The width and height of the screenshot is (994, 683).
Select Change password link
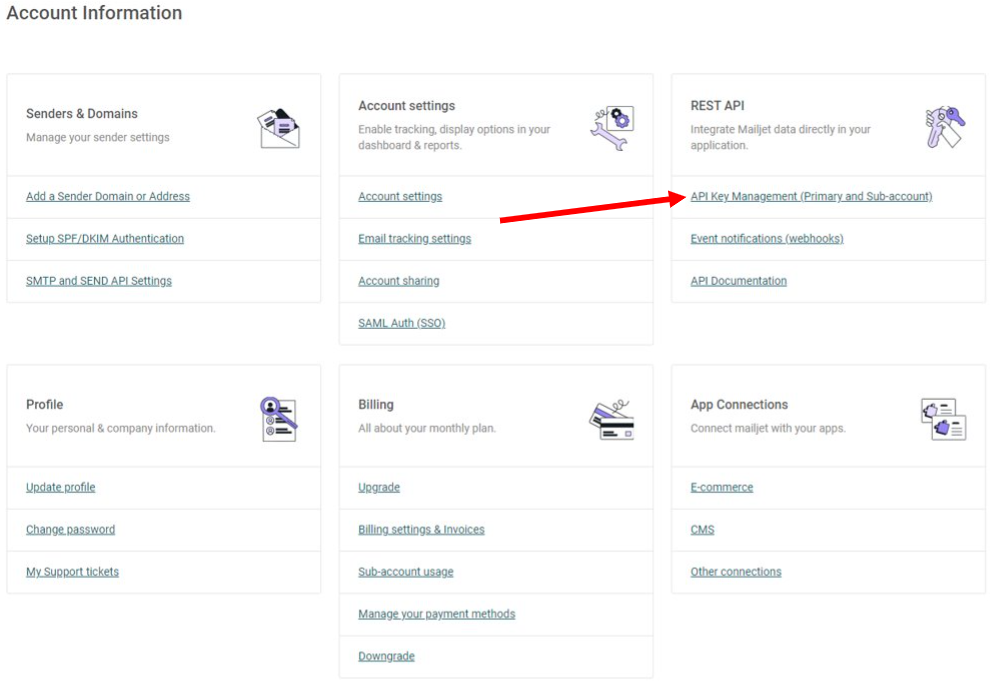pos(70,530)
